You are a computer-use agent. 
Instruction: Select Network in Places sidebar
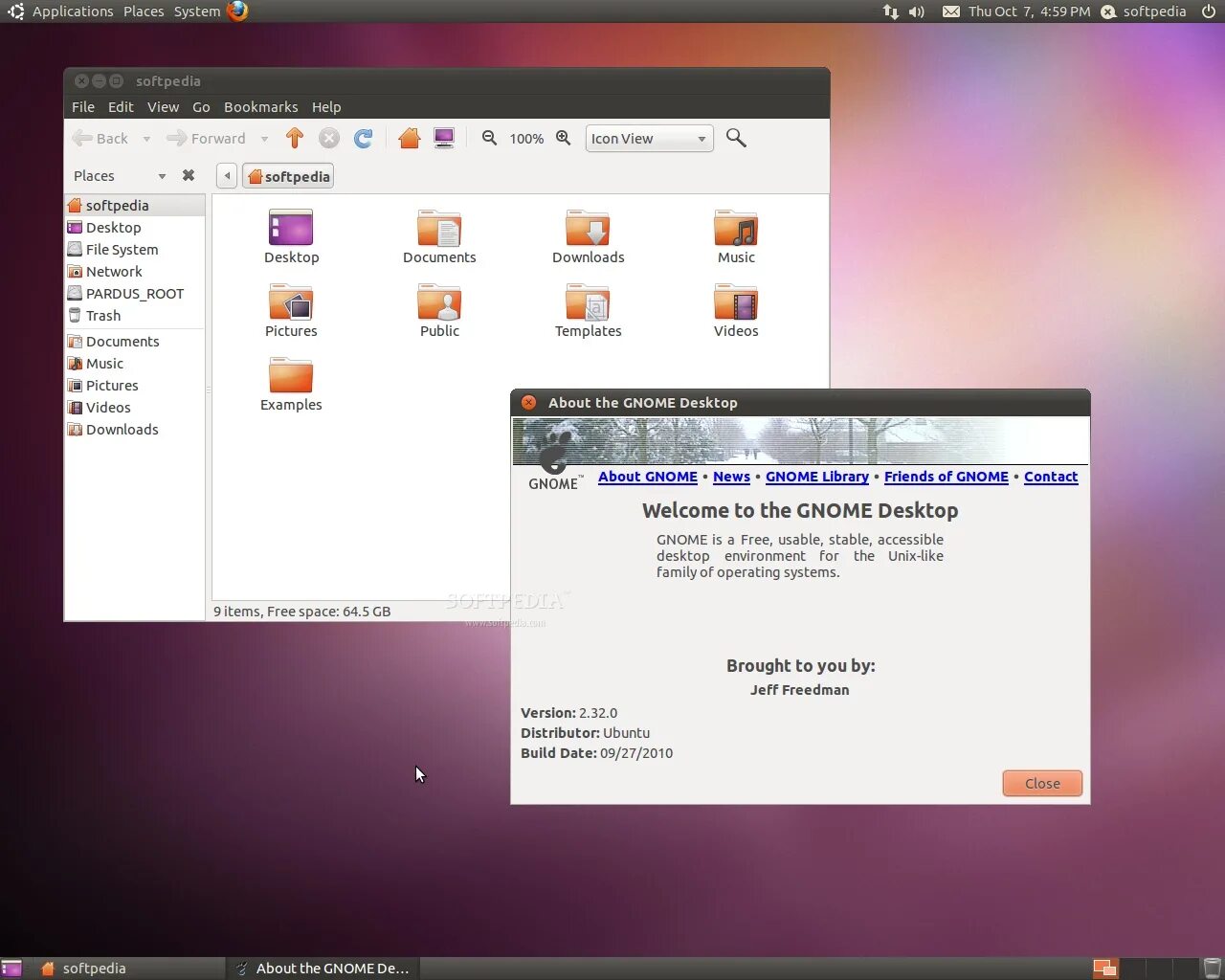[135, 271]
